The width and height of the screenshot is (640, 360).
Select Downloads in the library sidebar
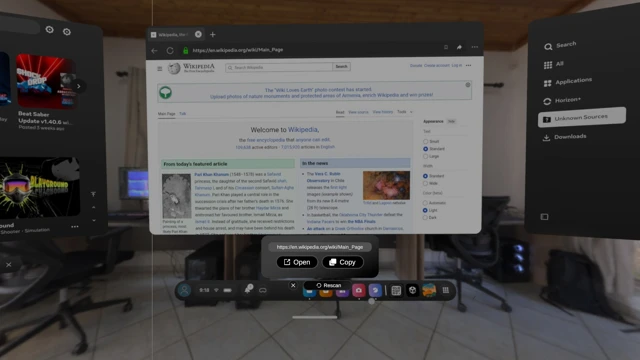(x=570, y=137)
